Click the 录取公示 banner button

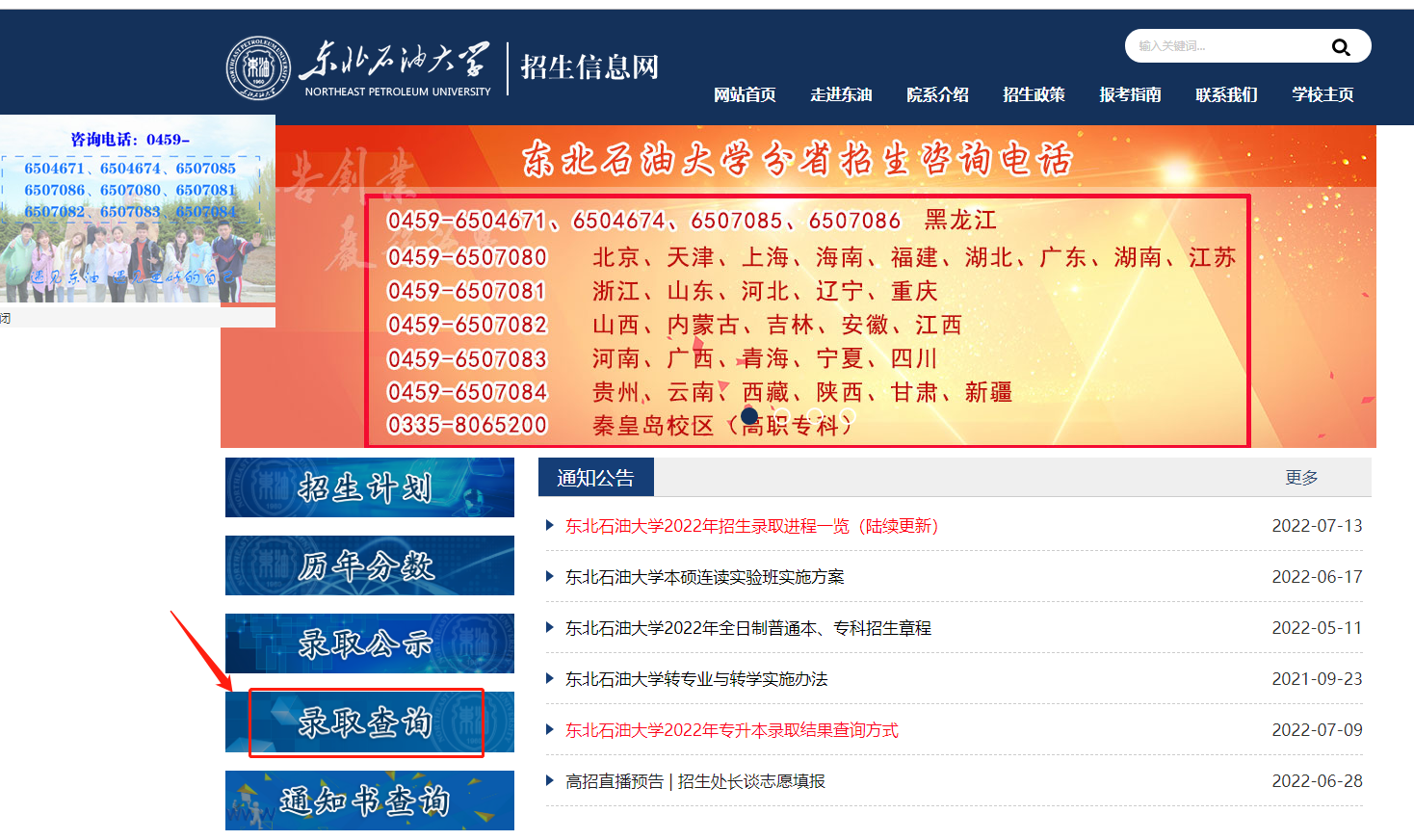pyautogui.click(x=370, y=643)
